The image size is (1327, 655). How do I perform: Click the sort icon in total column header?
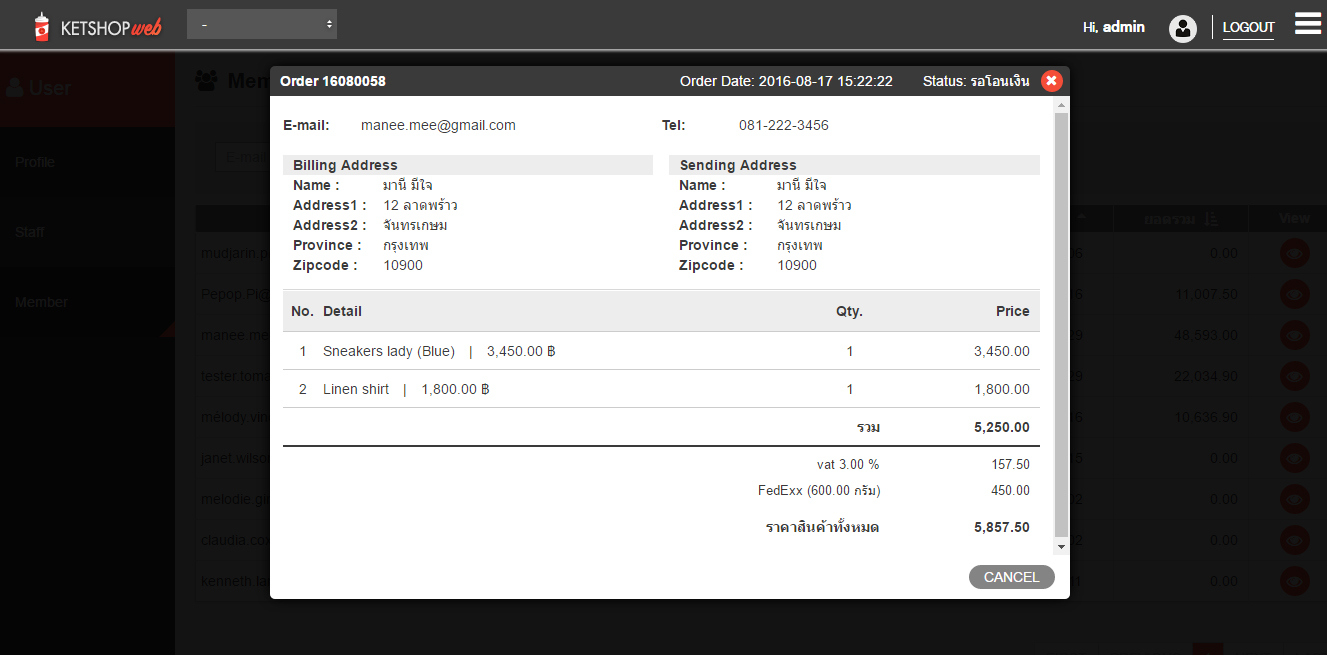[x=1211, y=219]
